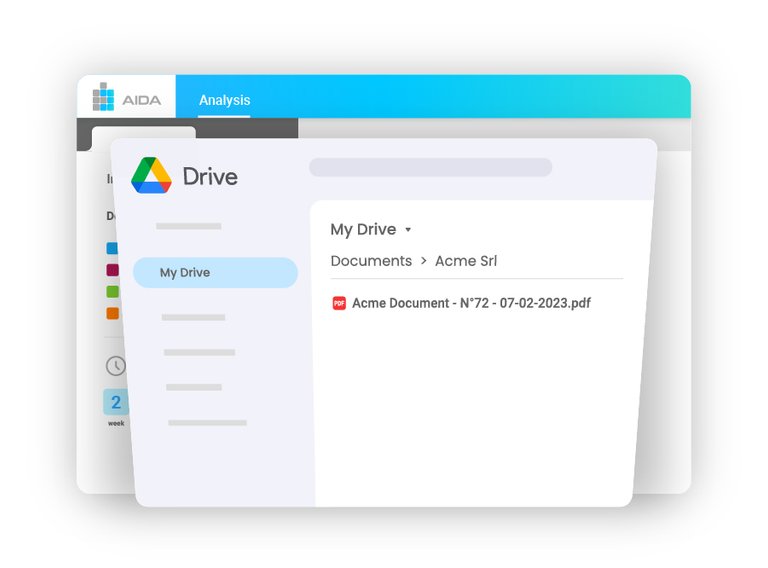This screenshot has height=568, width=768.
Task: Click the "Drive" title text
Action: [210, 177]
